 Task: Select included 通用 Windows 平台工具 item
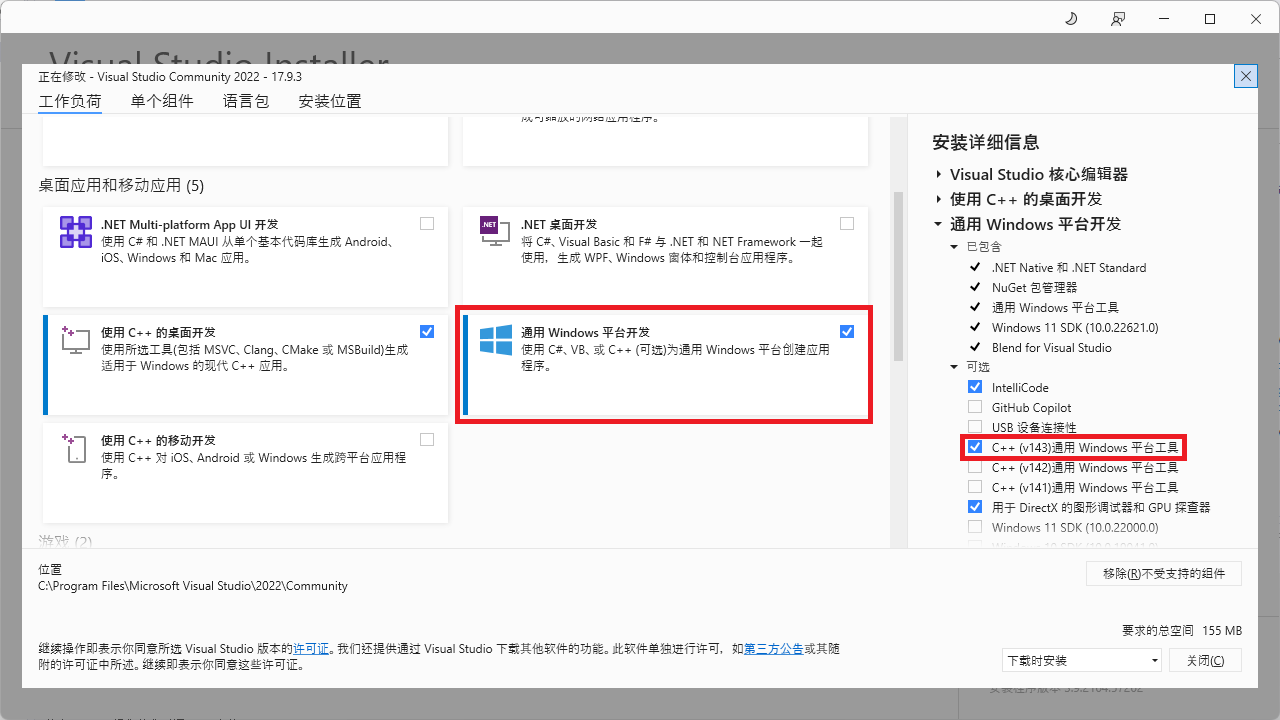pyautogui.click(x=1055, y=307)
